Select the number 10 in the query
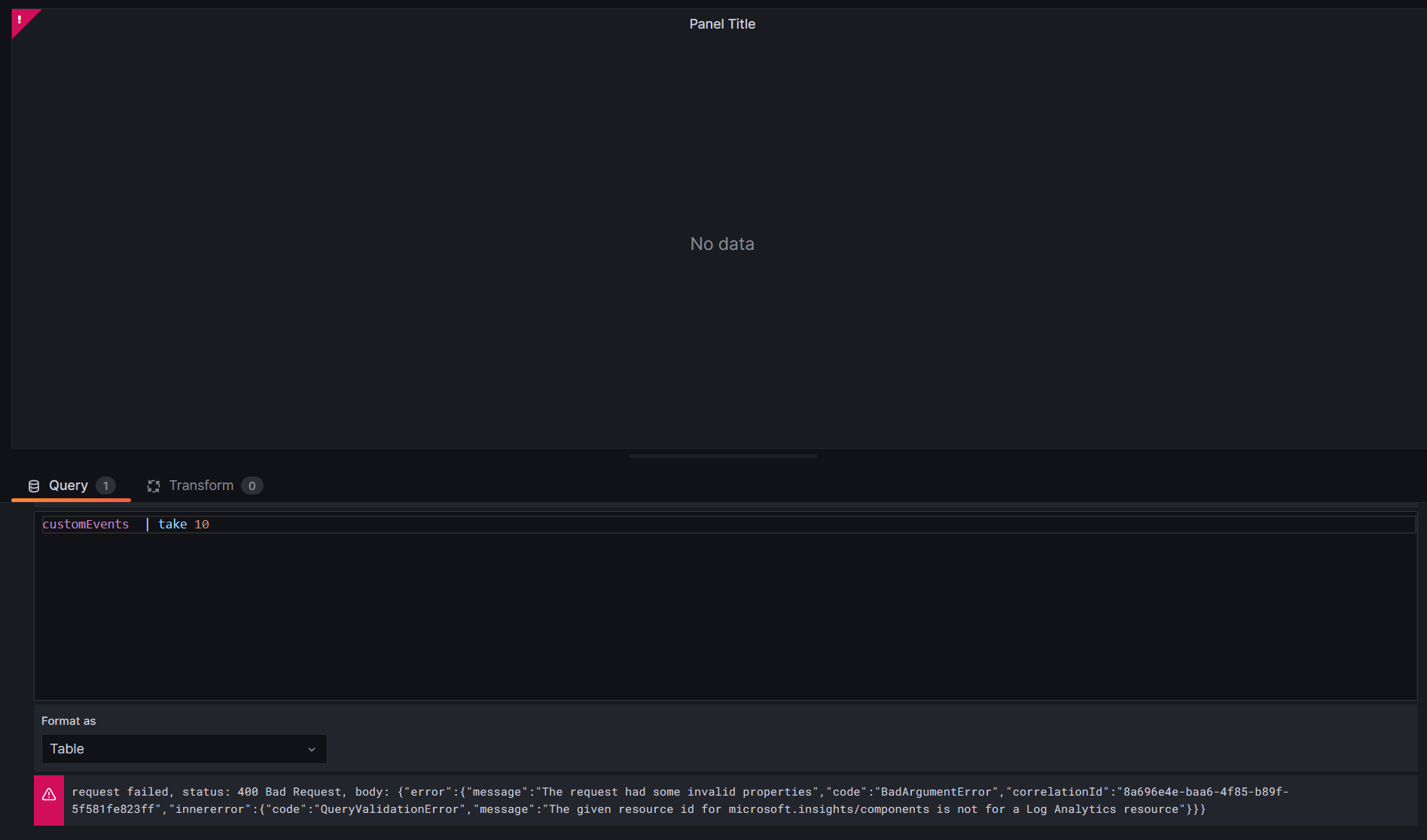Screen dimensions: 1427x840 (202, 524)
